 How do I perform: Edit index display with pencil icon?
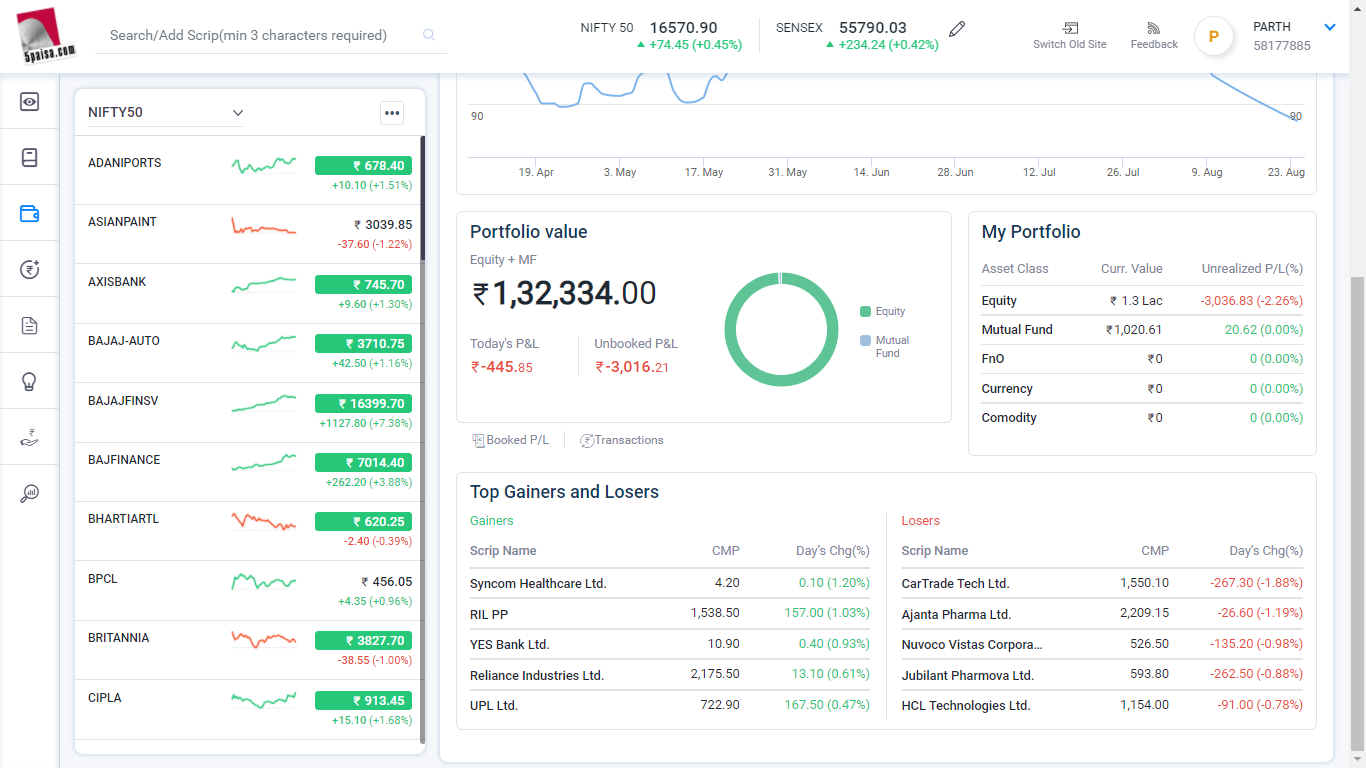tap(957, 29)
